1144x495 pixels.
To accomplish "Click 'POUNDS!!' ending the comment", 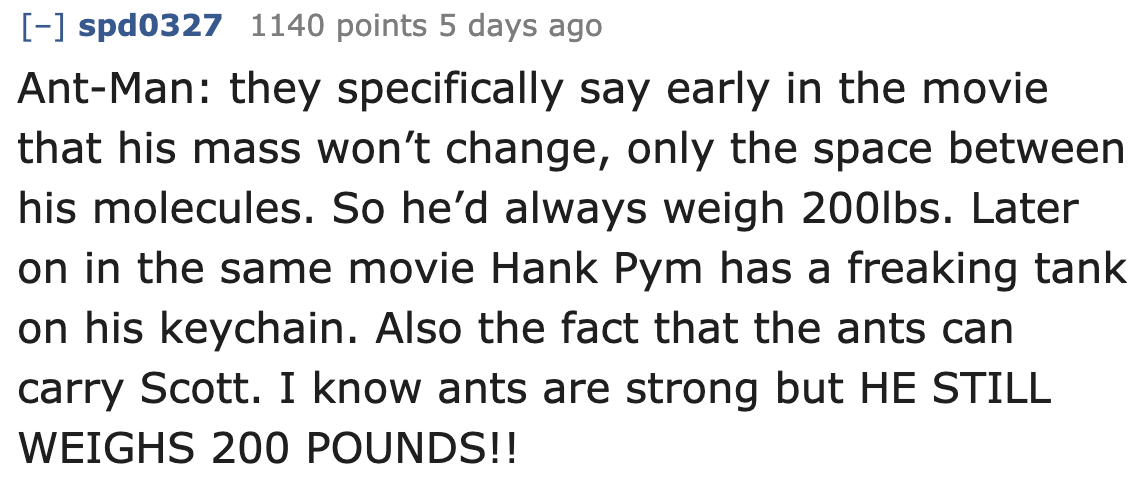I will coord(410,450).
